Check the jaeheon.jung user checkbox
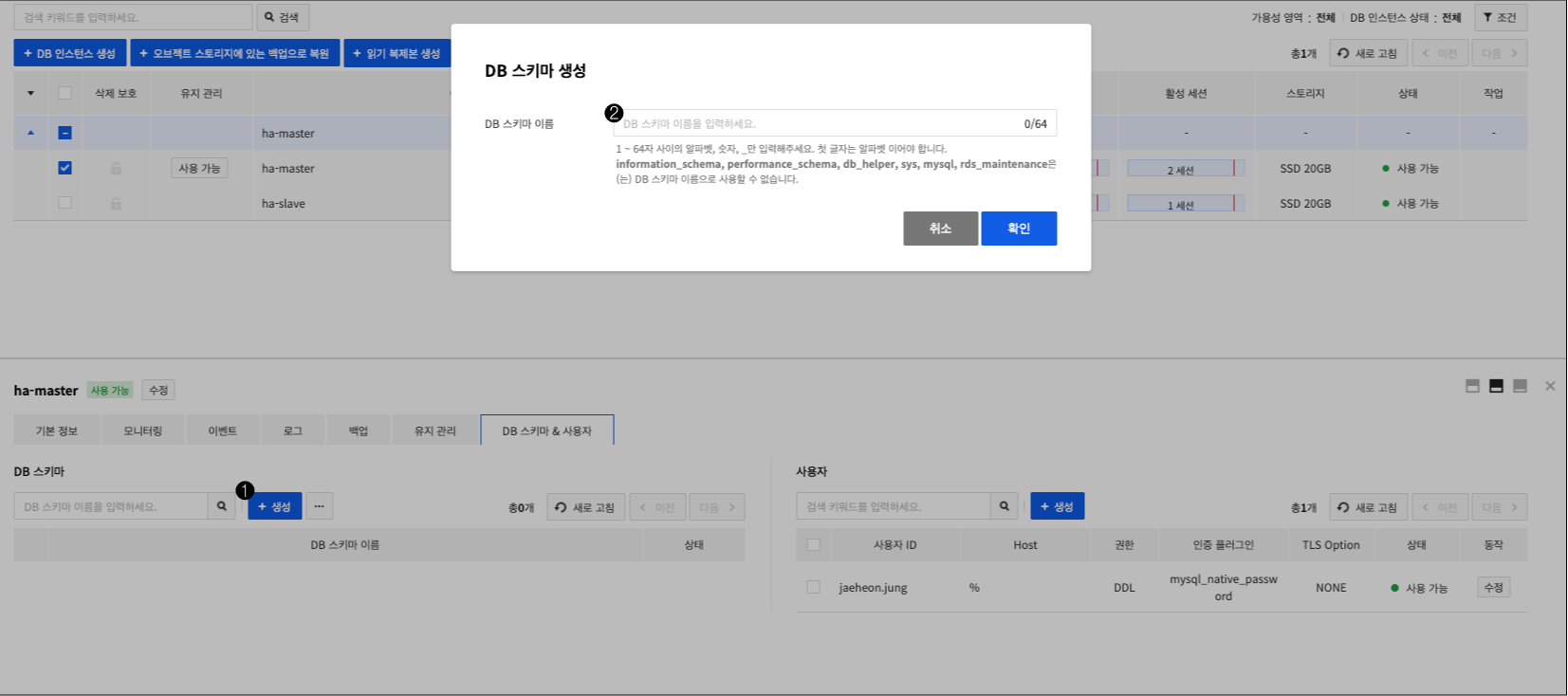This screenshot has height=696, width=1568. [813, 588]
